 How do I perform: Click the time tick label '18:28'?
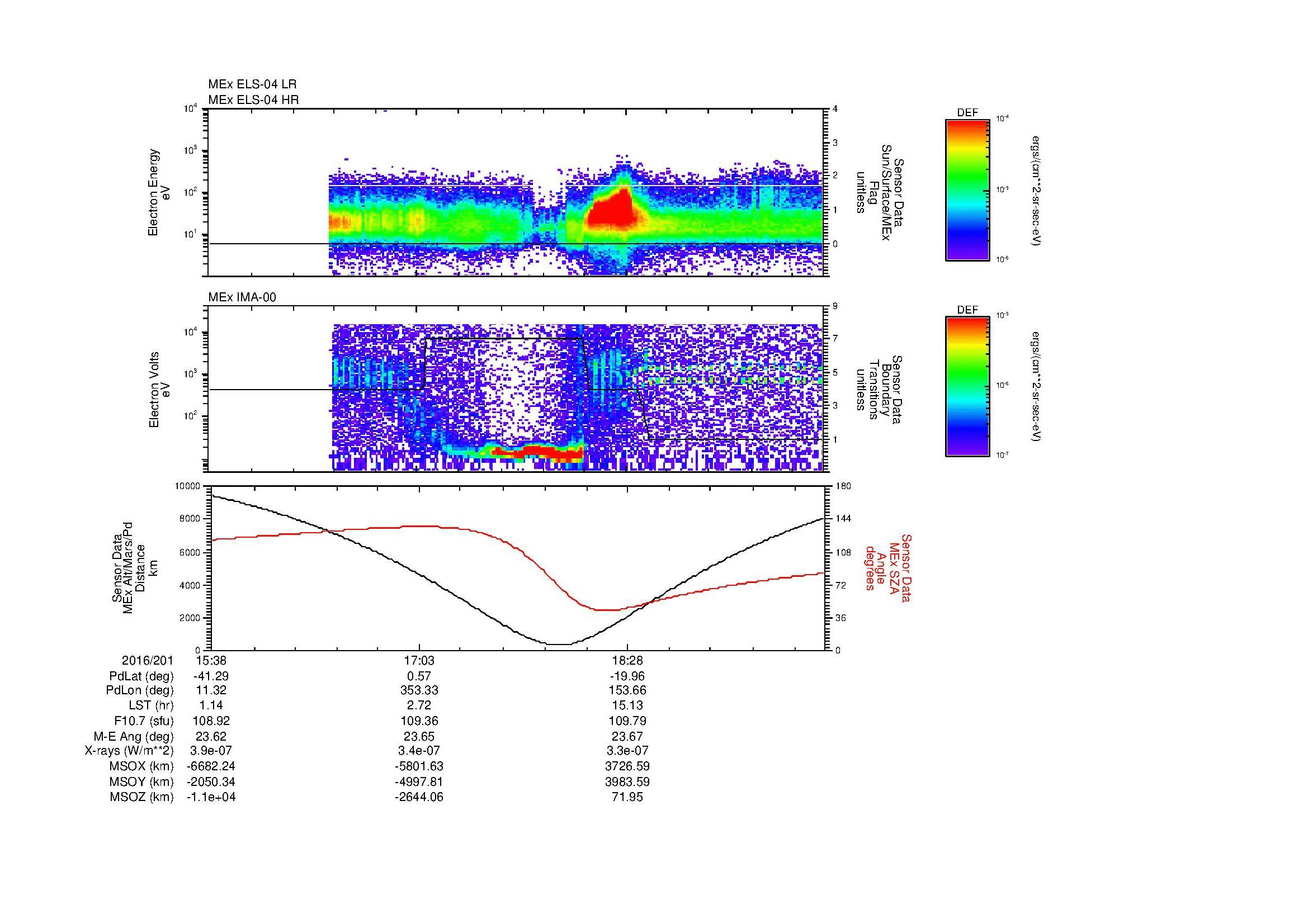pos(627,661)
